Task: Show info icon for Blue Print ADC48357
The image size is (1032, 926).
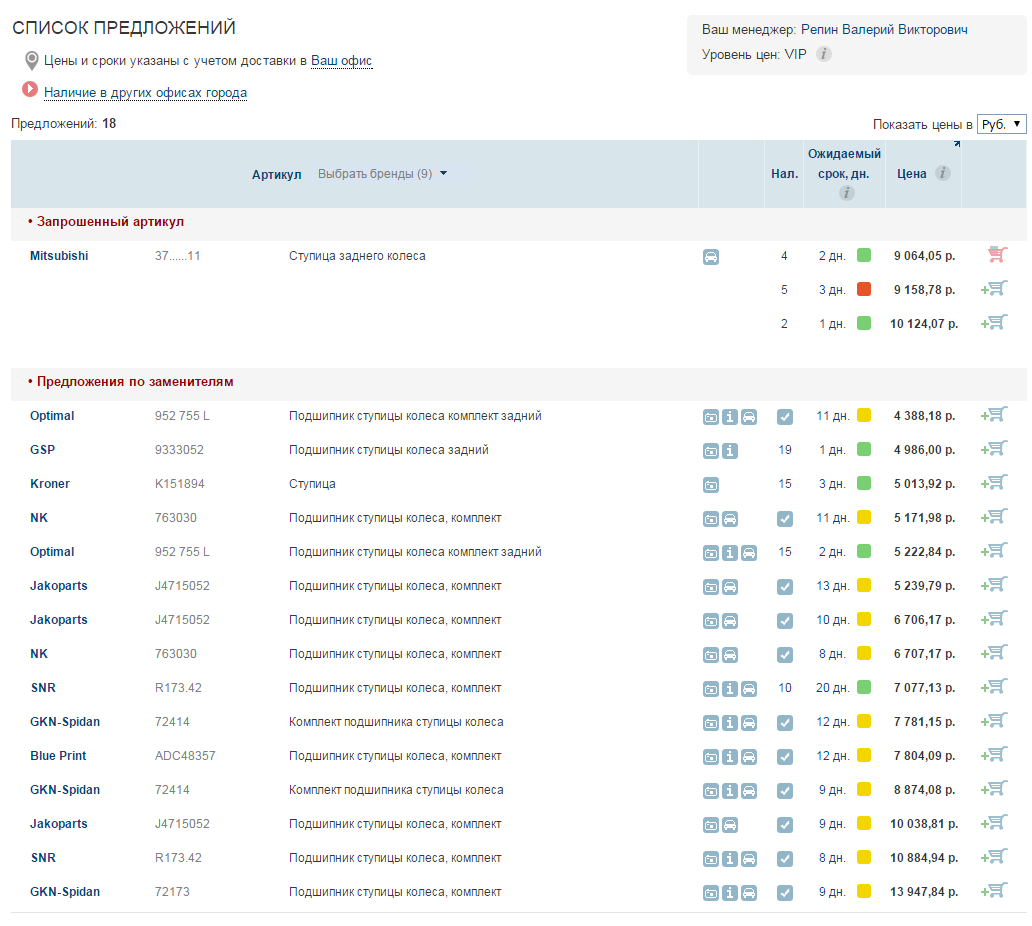Action: pos(730,757)
